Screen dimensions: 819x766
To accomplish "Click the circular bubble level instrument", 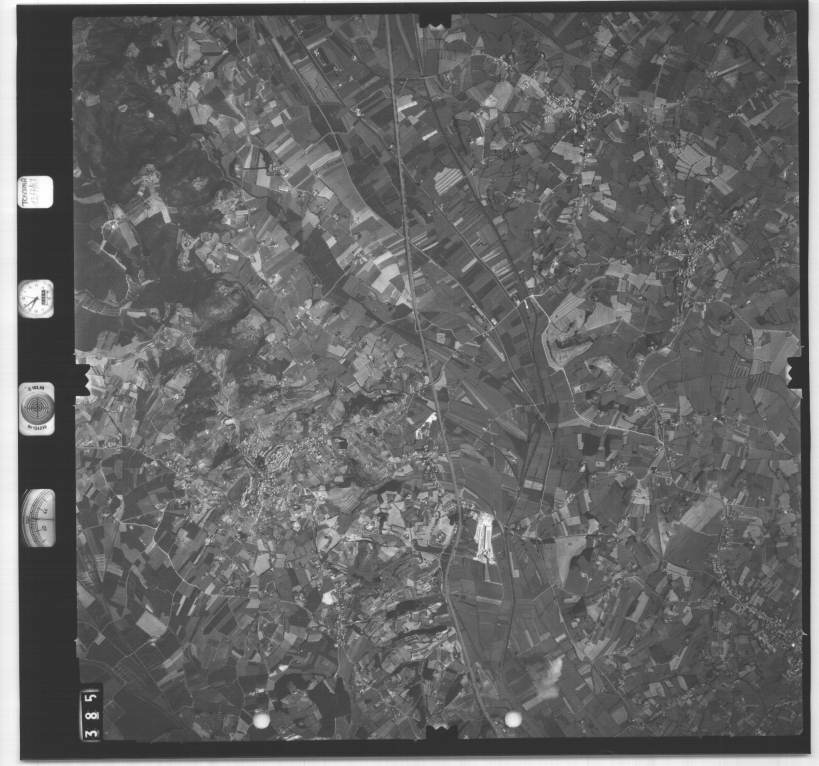I will click(37, 408).
